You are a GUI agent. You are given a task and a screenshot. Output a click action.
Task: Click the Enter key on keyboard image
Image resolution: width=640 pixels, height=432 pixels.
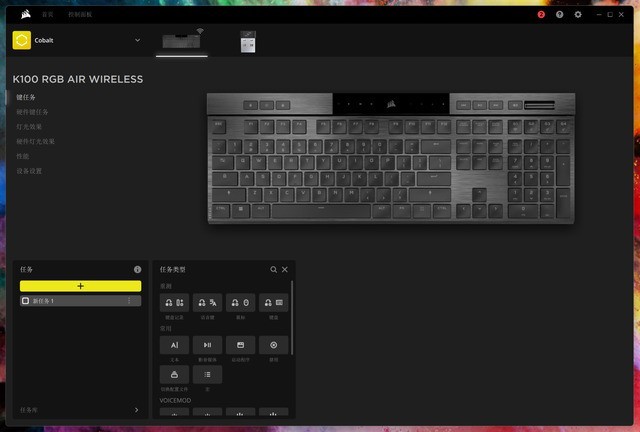pyautogui.click(x=434, y=178)
